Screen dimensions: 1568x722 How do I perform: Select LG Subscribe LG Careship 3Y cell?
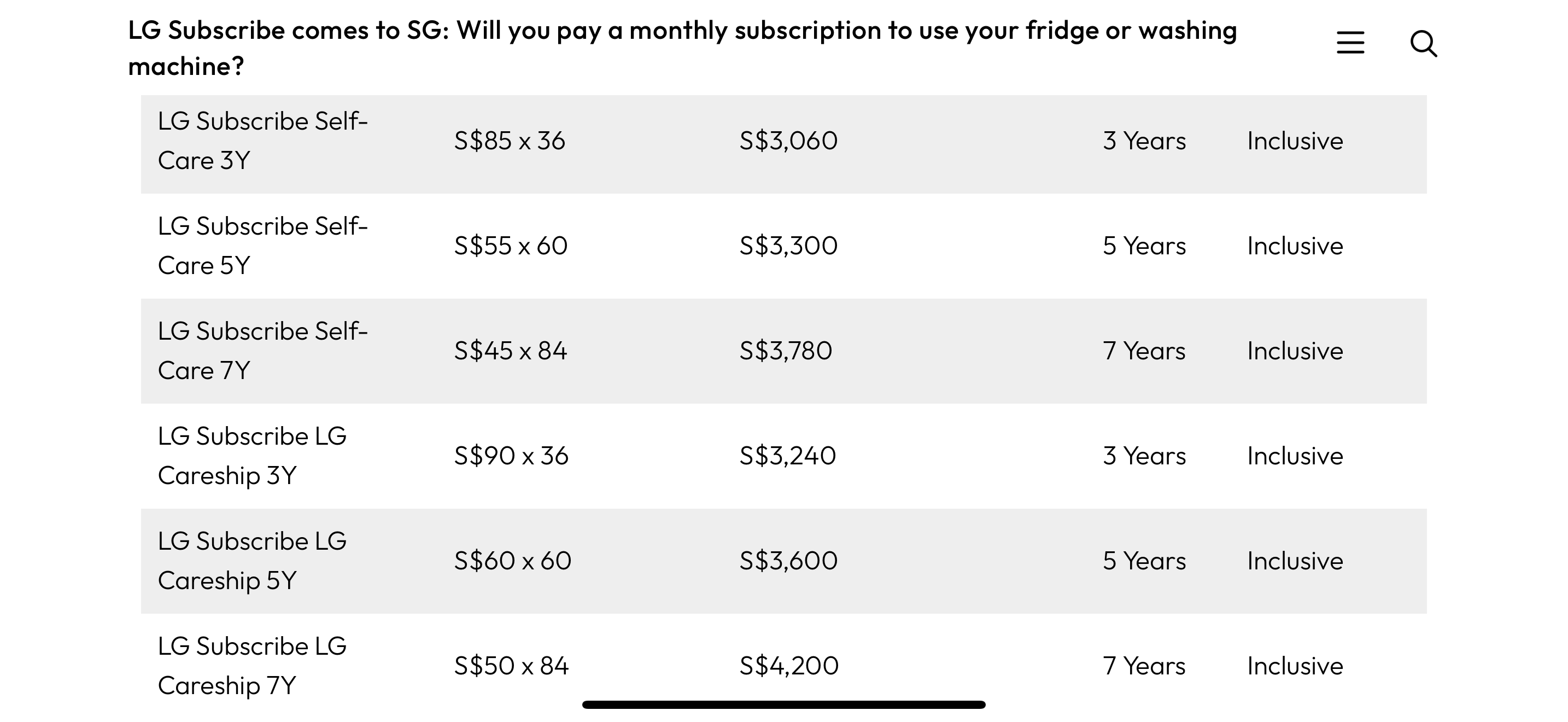coord(252,456)
